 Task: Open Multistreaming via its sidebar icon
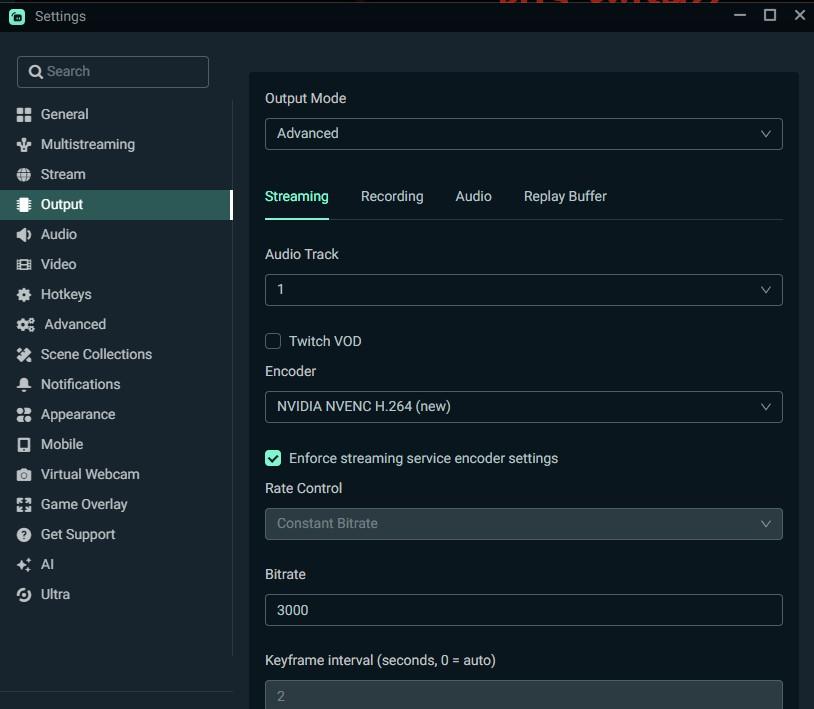(x=24, y=145)
